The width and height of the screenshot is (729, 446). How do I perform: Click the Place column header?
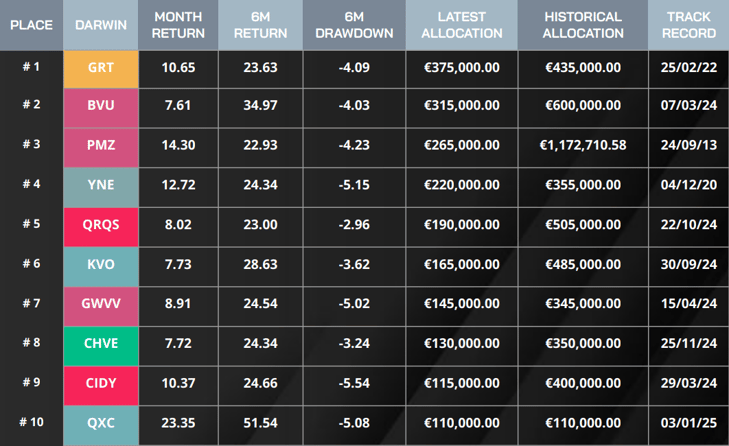[x=31, y=25]
